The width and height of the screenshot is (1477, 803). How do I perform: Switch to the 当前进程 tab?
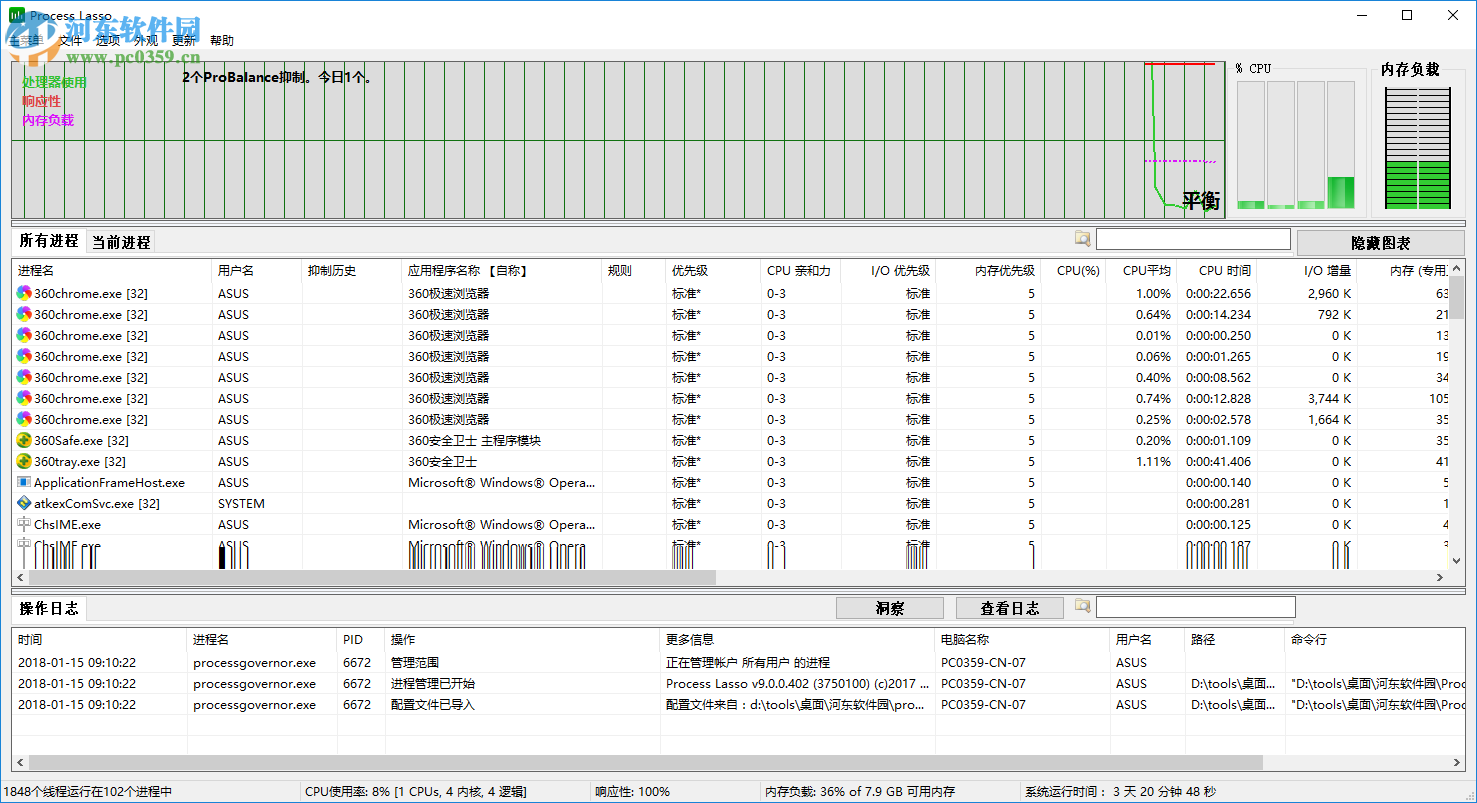pyautogui.click(x=121, y=242)
